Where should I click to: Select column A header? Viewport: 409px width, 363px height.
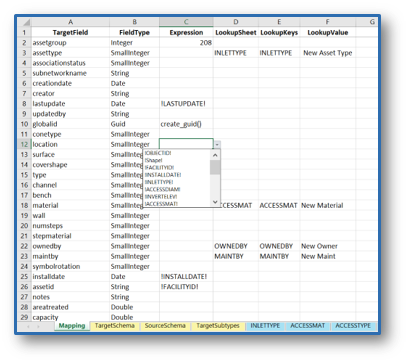(x=70, y=22)
